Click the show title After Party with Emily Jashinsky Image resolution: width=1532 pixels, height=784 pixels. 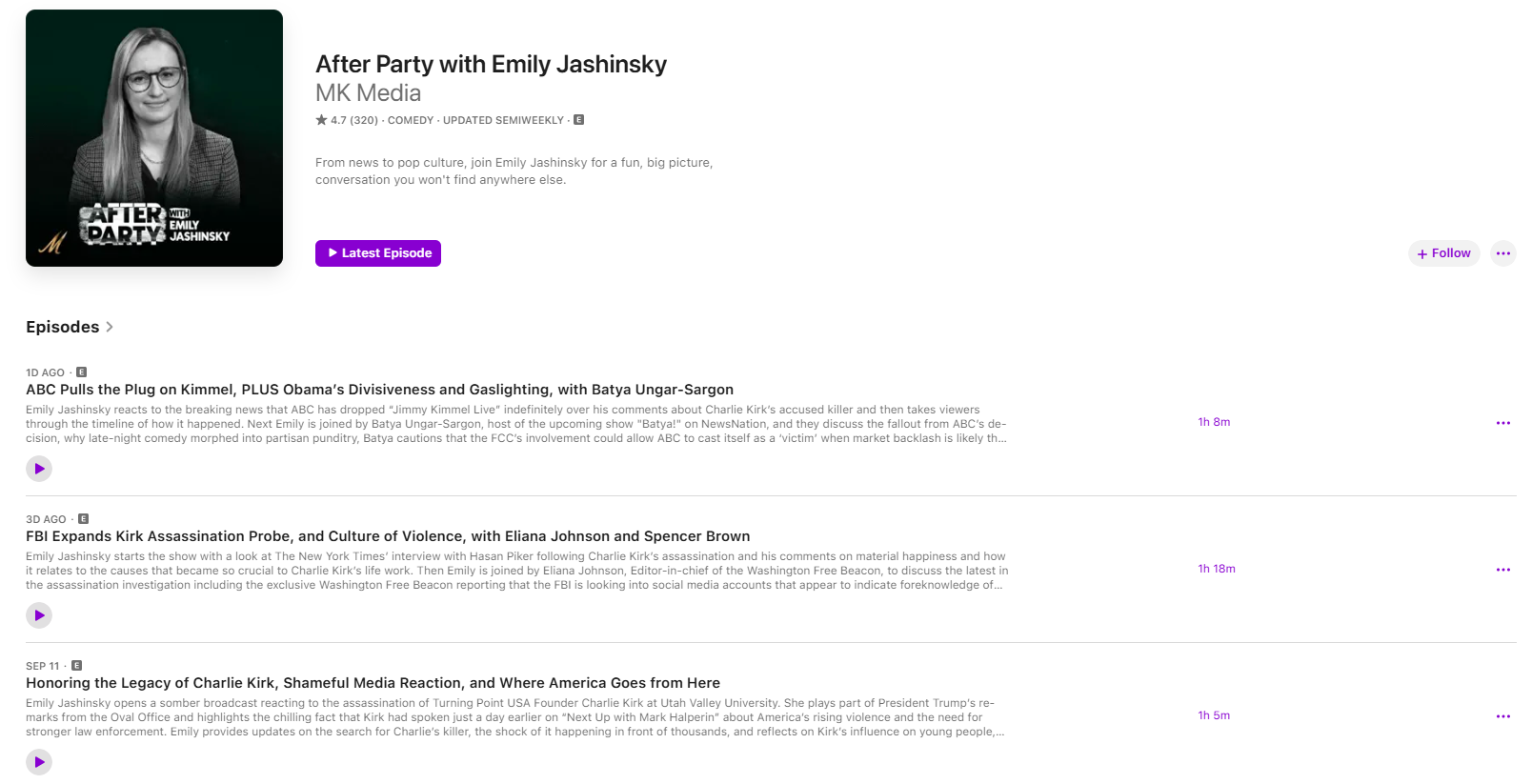pos(492,64)
